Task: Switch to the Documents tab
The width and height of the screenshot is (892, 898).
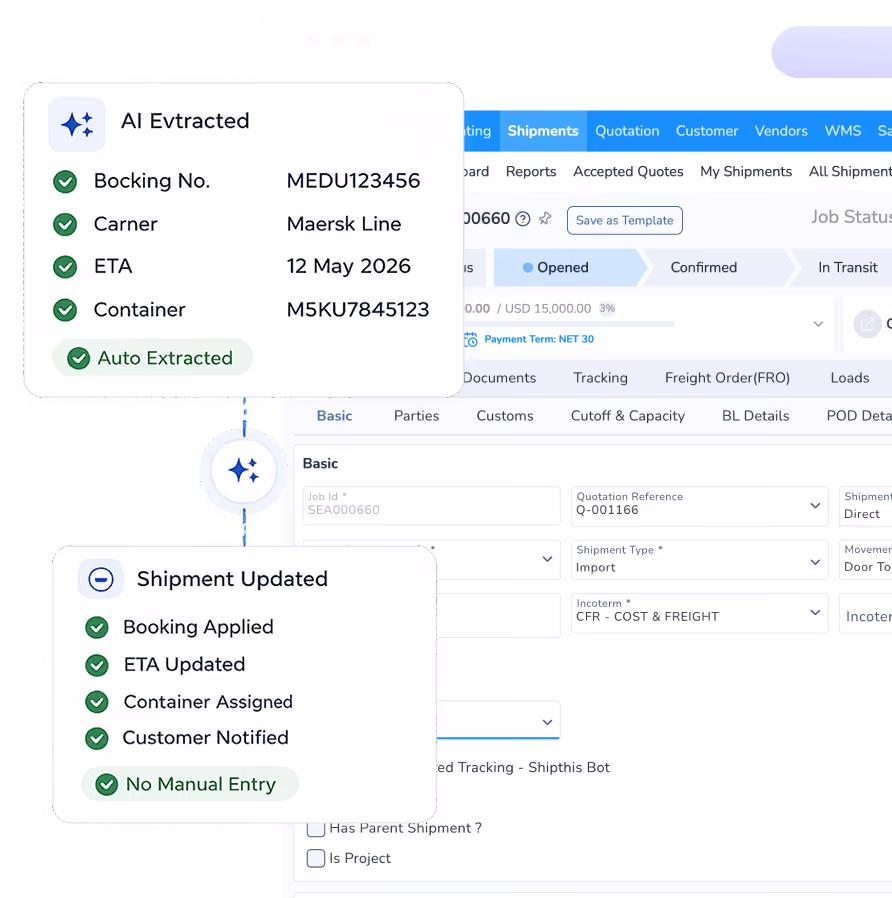Action: 499,378
